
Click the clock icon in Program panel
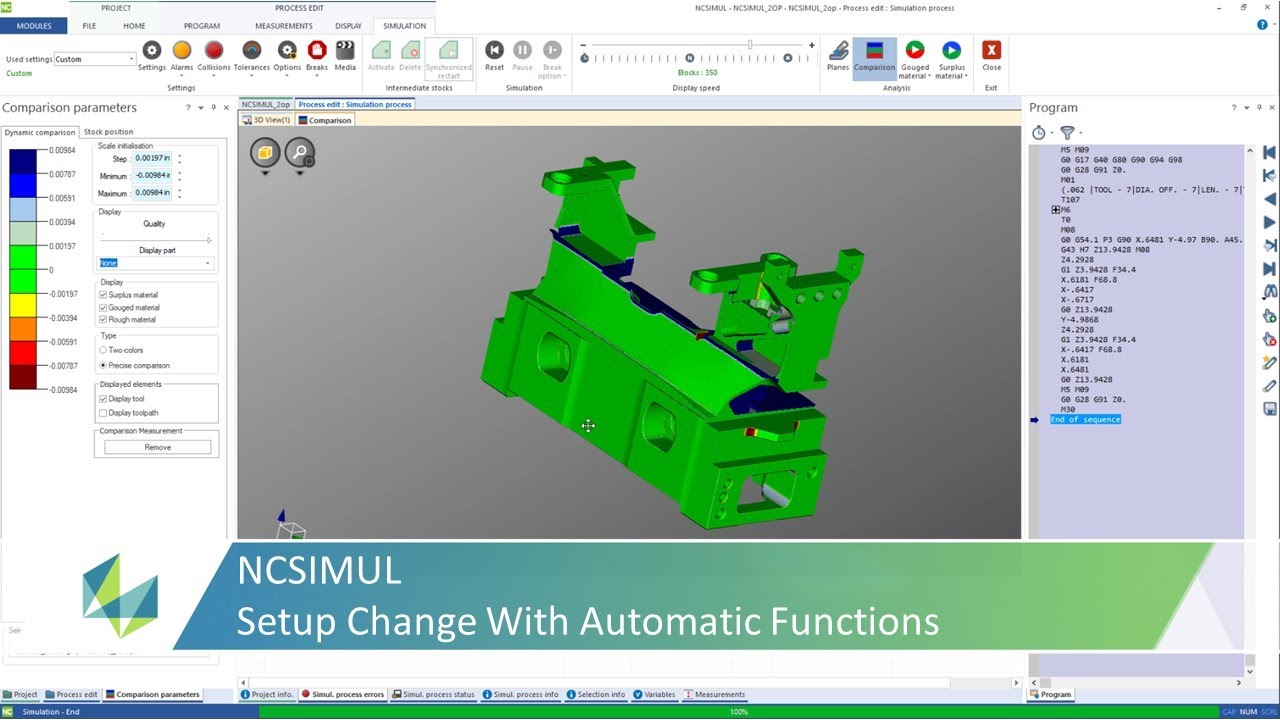tap(1039, 132)
